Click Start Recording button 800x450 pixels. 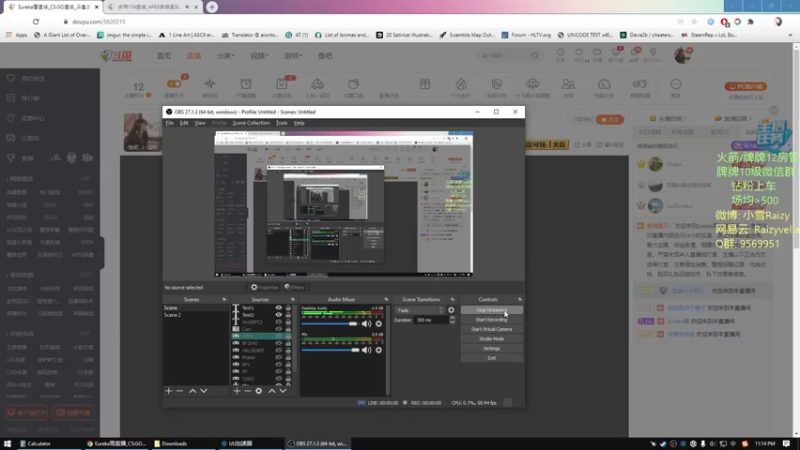click(x=492, y=320)
